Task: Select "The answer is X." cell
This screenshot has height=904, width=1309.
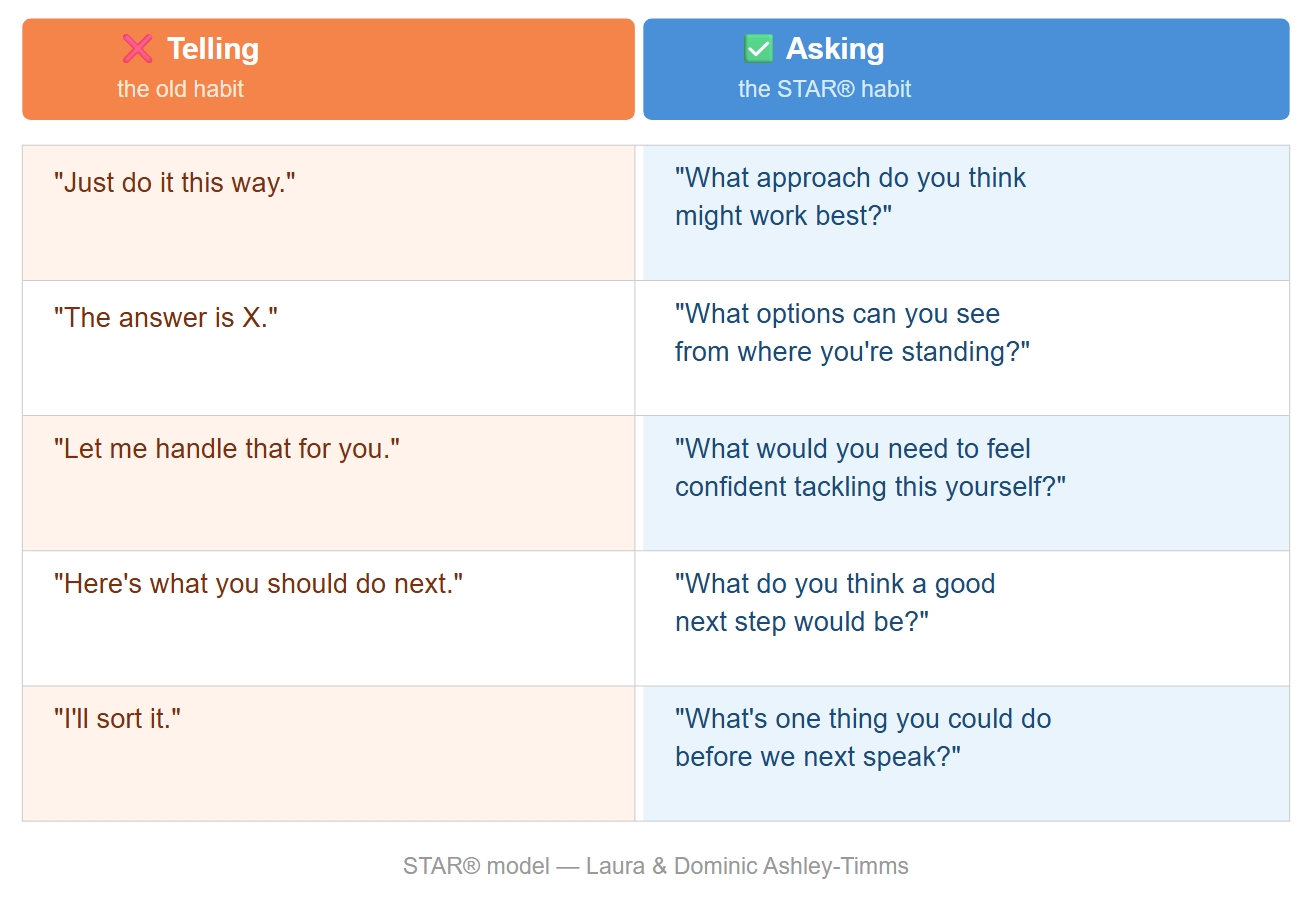Action: tap(166, 319)
